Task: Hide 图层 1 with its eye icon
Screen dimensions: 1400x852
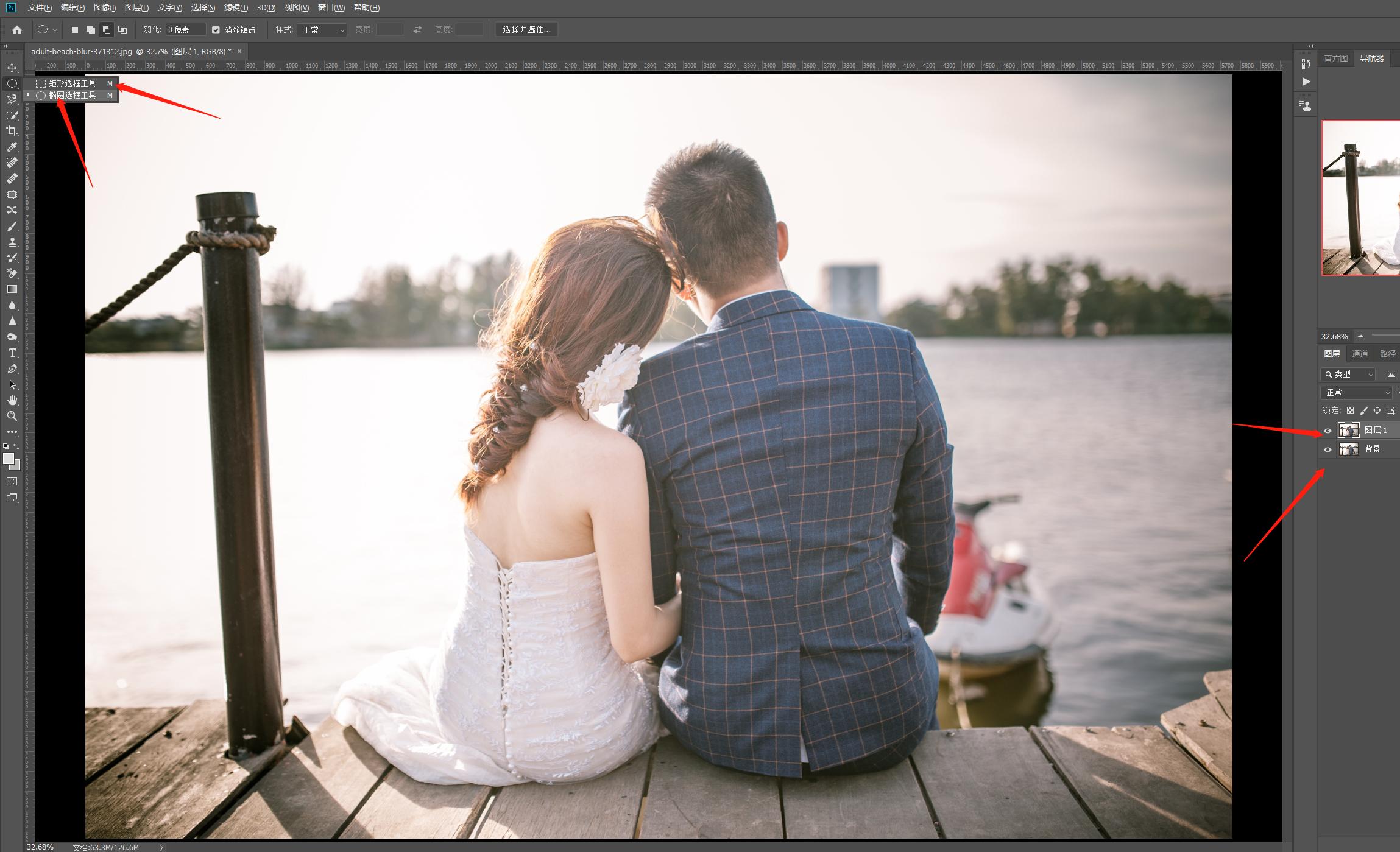Action: pos(1328,431)
